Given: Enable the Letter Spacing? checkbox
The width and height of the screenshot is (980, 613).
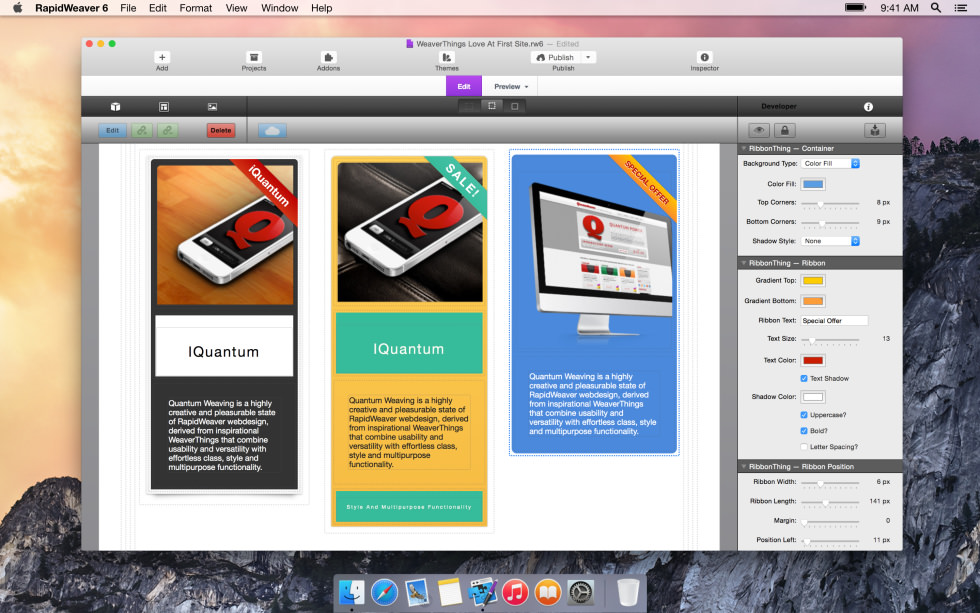Looking at the screenshot, I should (x=804, y=447).
